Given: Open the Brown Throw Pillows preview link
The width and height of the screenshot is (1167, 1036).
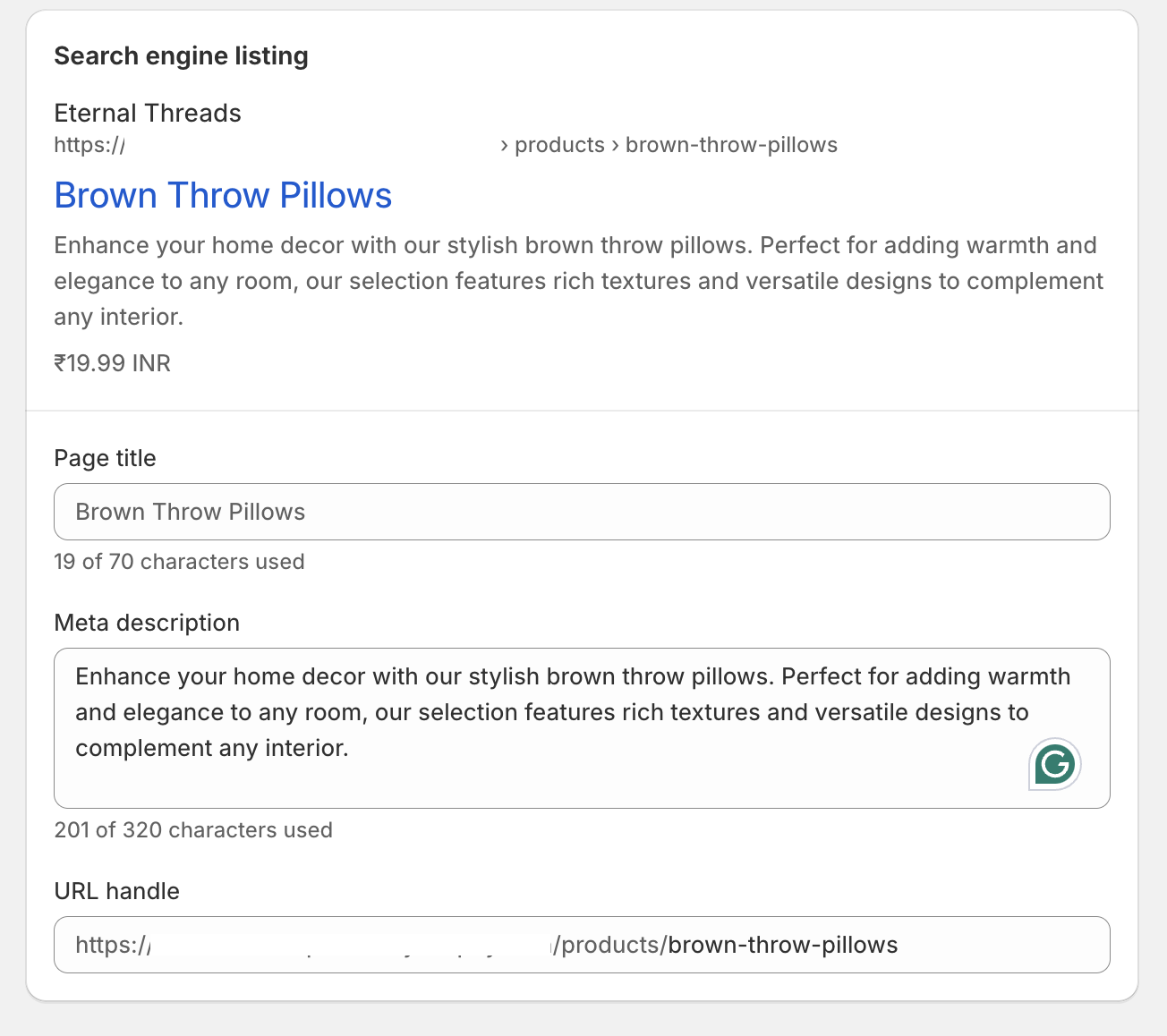Looking at the screenshot, I should pos(223,195).
